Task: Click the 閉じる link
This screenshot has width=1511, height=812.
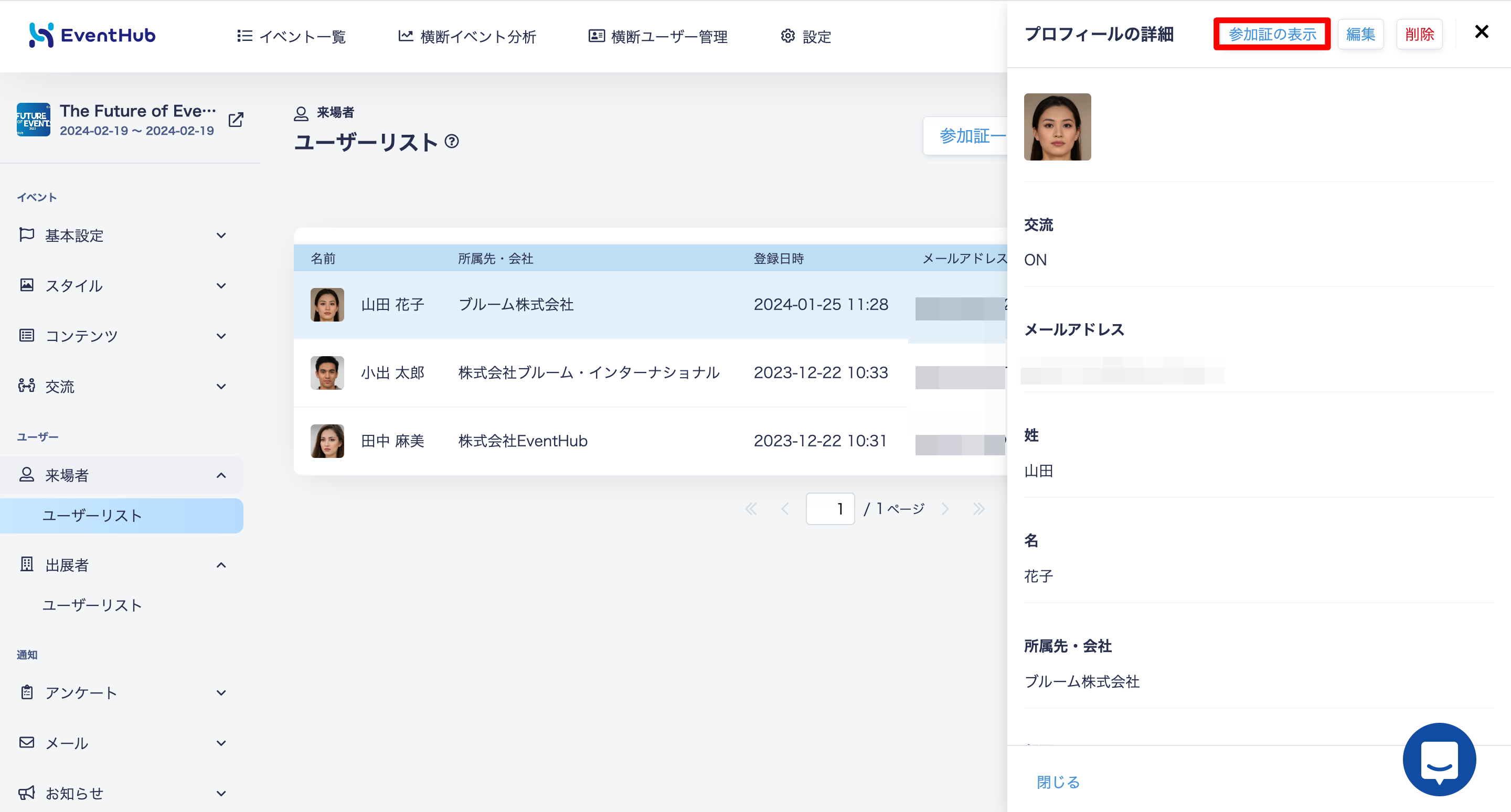Action: (x=1058, y=782)
